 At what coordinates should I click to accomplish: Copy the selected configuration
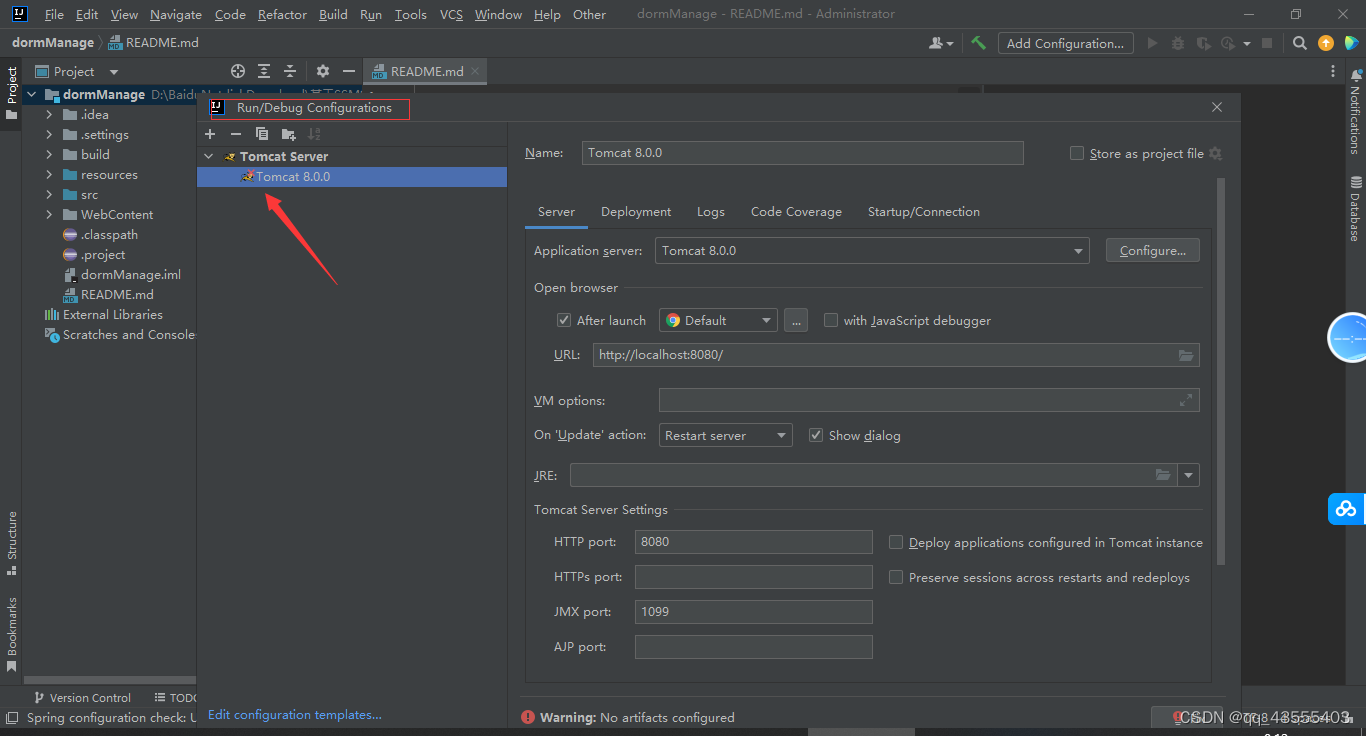pos(262,134)
